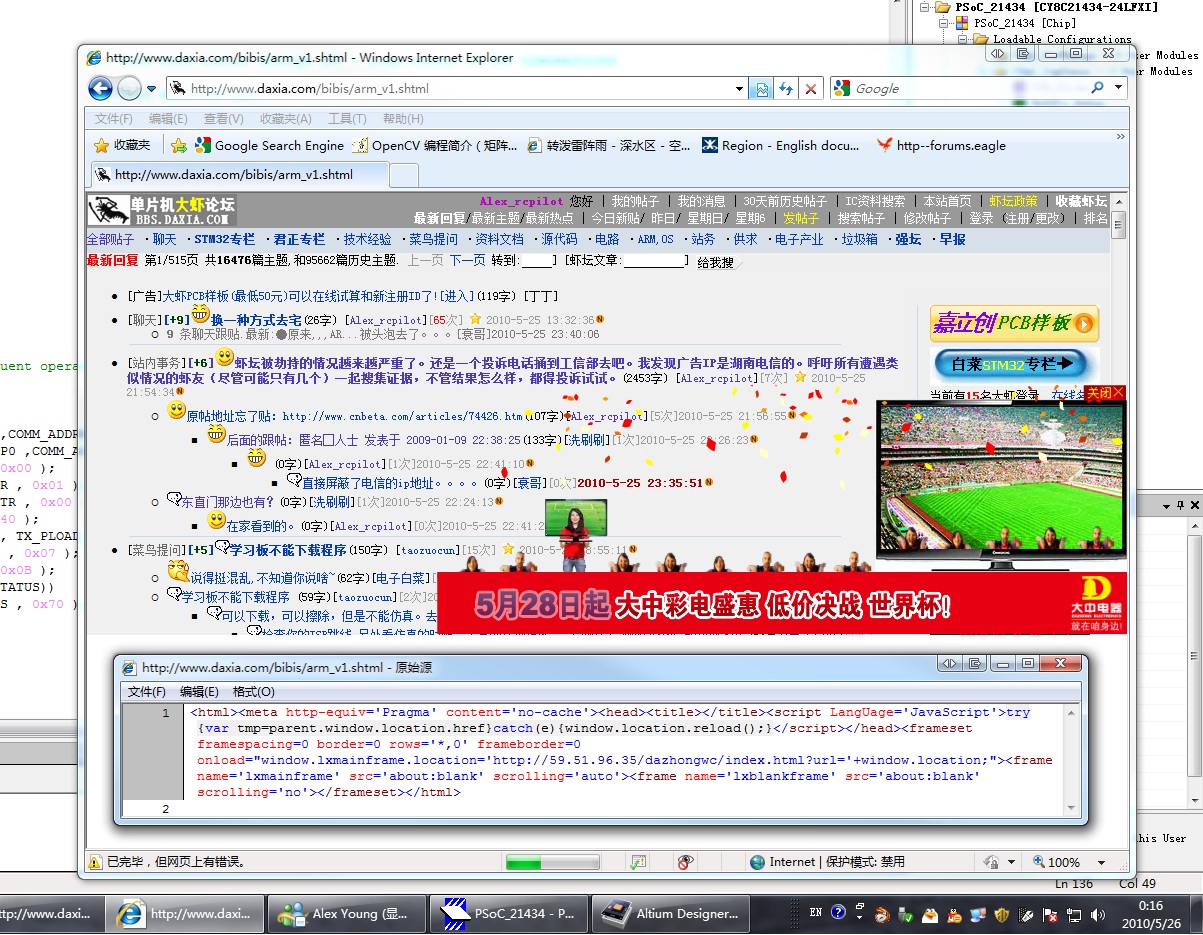Open the Region - English docu... bookmark
The image size is (1203, 935).
click(780, 146)
